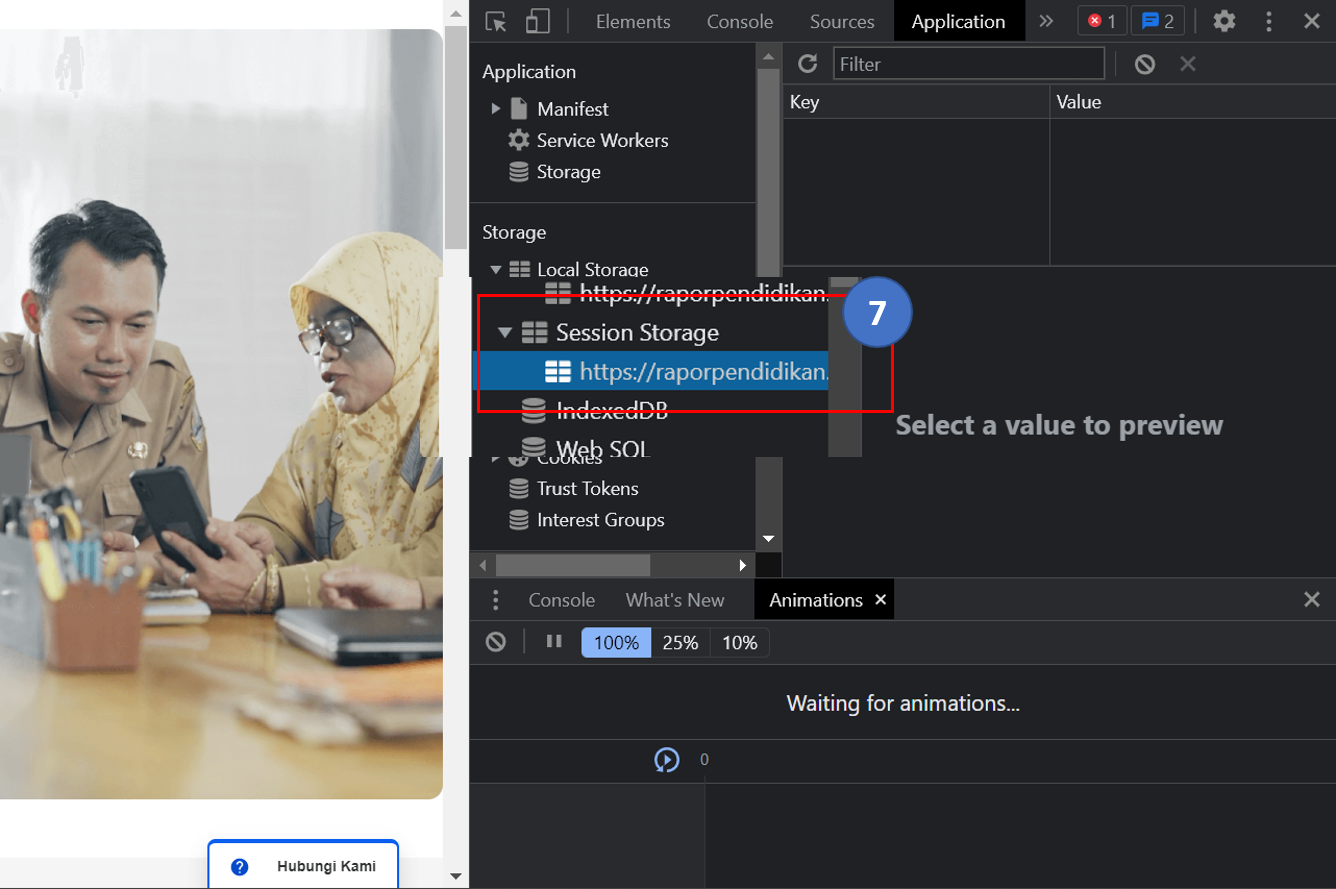Open Web SQL in storage tree
1336x889 pixels.
pos(602,448)
